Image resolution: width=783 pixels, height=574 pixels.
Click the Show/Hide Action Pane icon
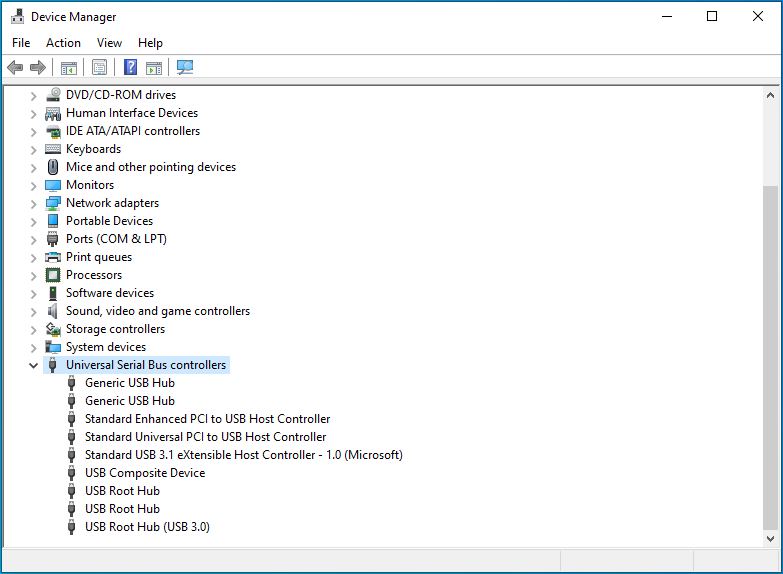point(154,68)
